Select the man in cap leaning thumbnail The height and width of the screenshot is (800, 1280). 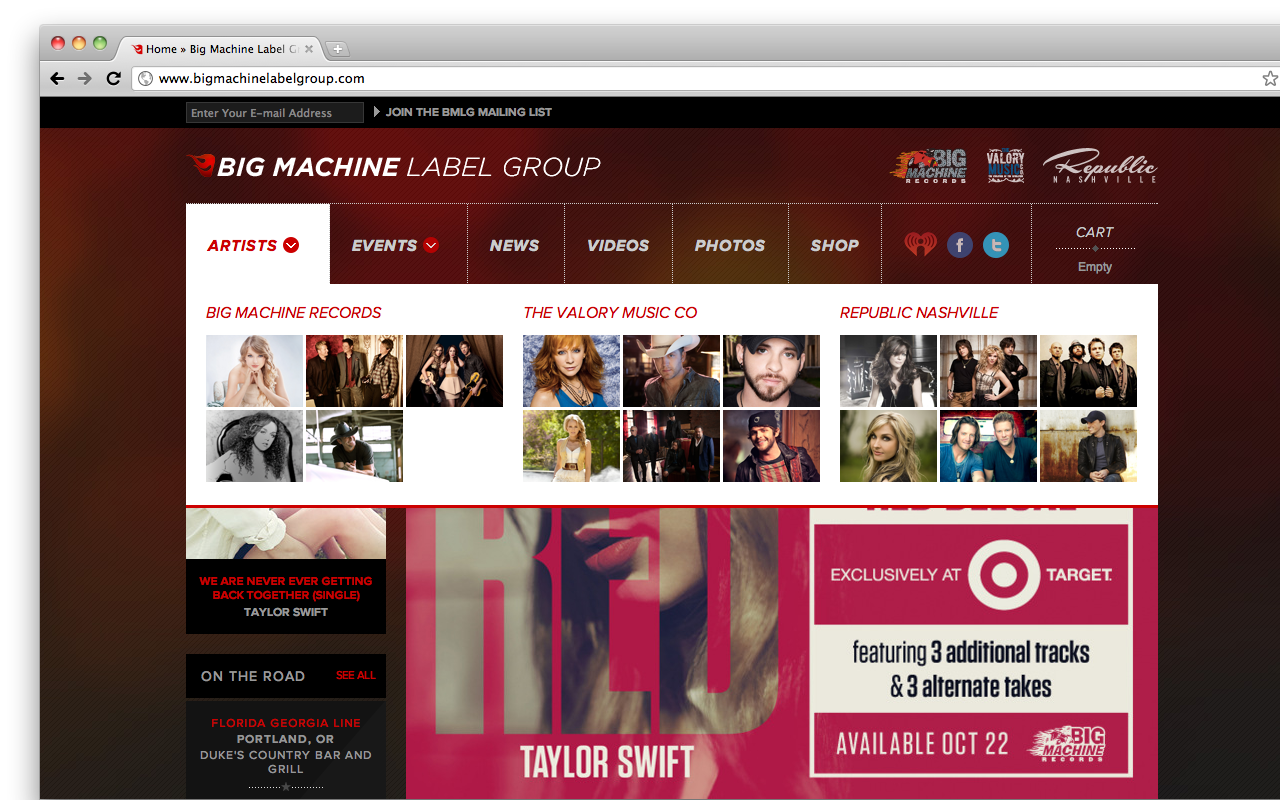click(x=354, y=446)
